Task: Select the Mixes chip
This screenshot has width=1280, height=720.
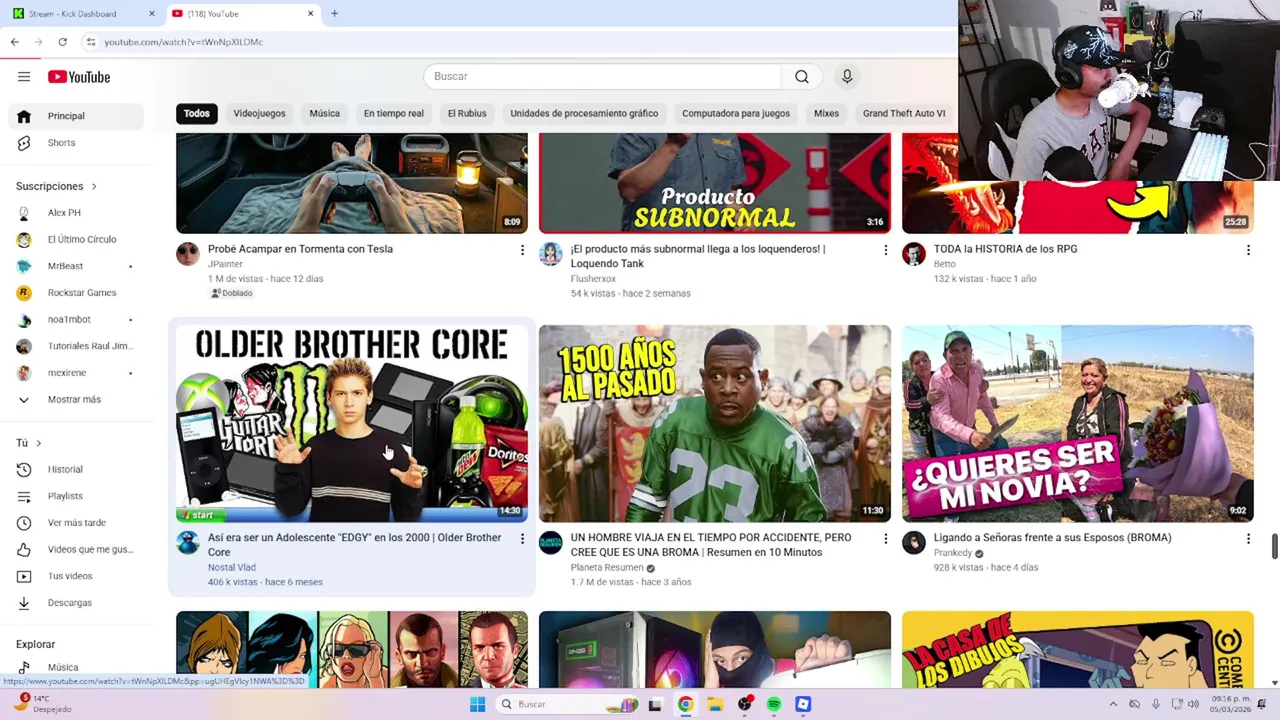Action: pos(826,113)
